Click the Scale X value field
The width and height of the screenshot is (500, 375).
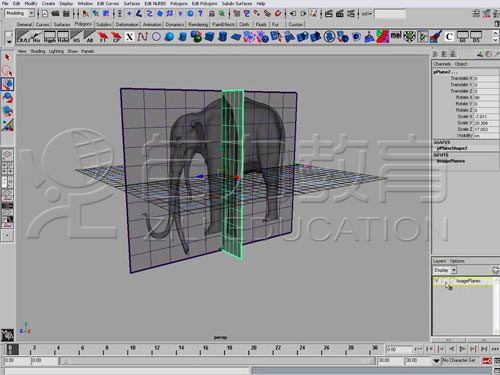(x=486, y=117)
